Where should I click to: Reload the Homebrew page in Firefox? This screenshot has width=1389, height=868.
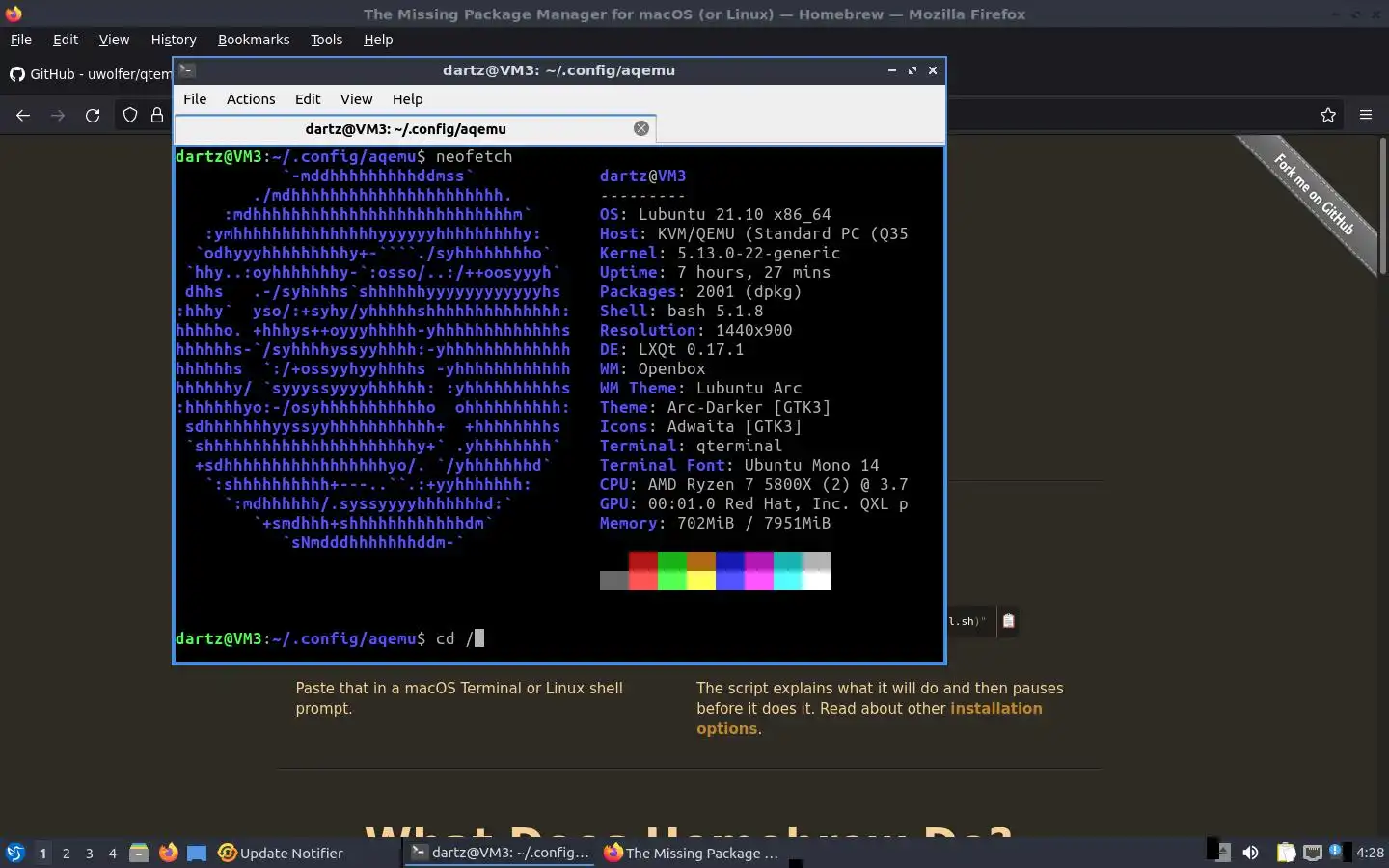[x=93, y=115]
